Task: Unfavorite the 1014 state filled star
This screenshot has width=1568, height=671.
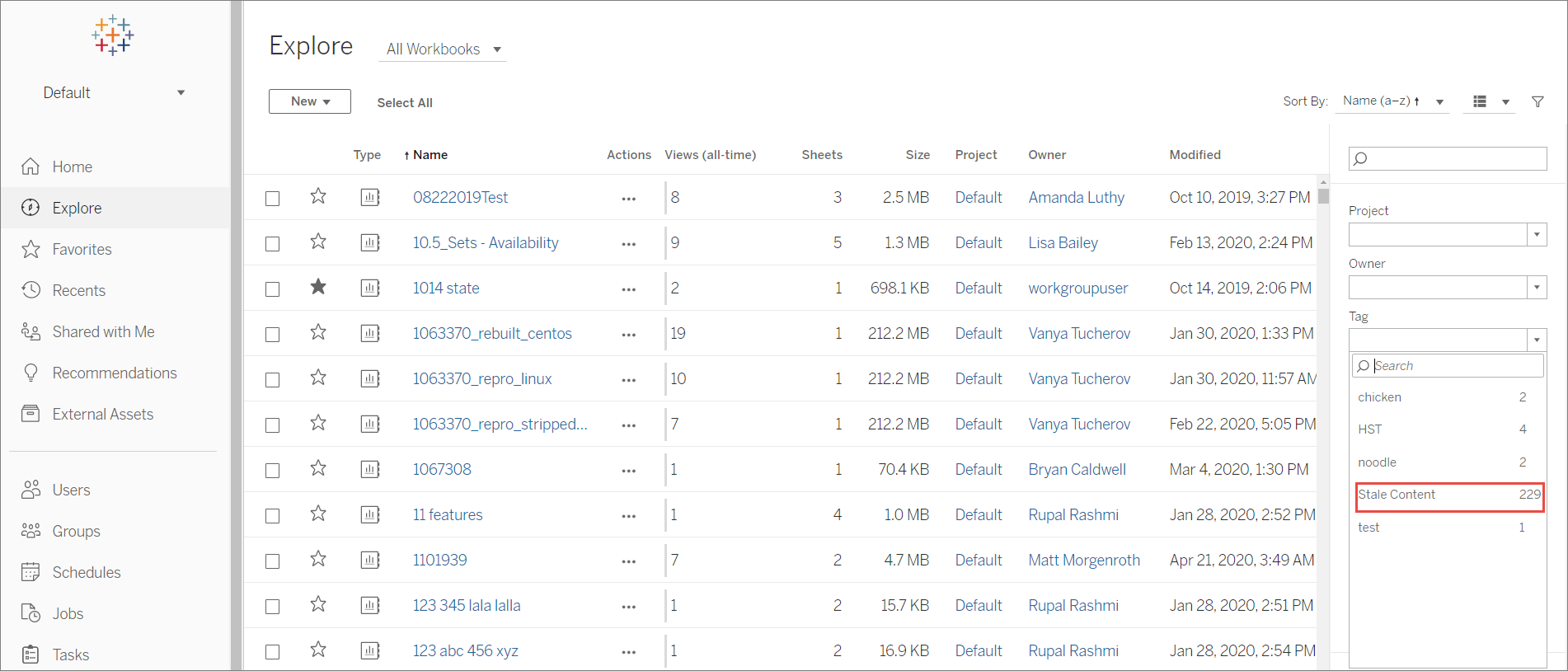Action: (318, 287)
